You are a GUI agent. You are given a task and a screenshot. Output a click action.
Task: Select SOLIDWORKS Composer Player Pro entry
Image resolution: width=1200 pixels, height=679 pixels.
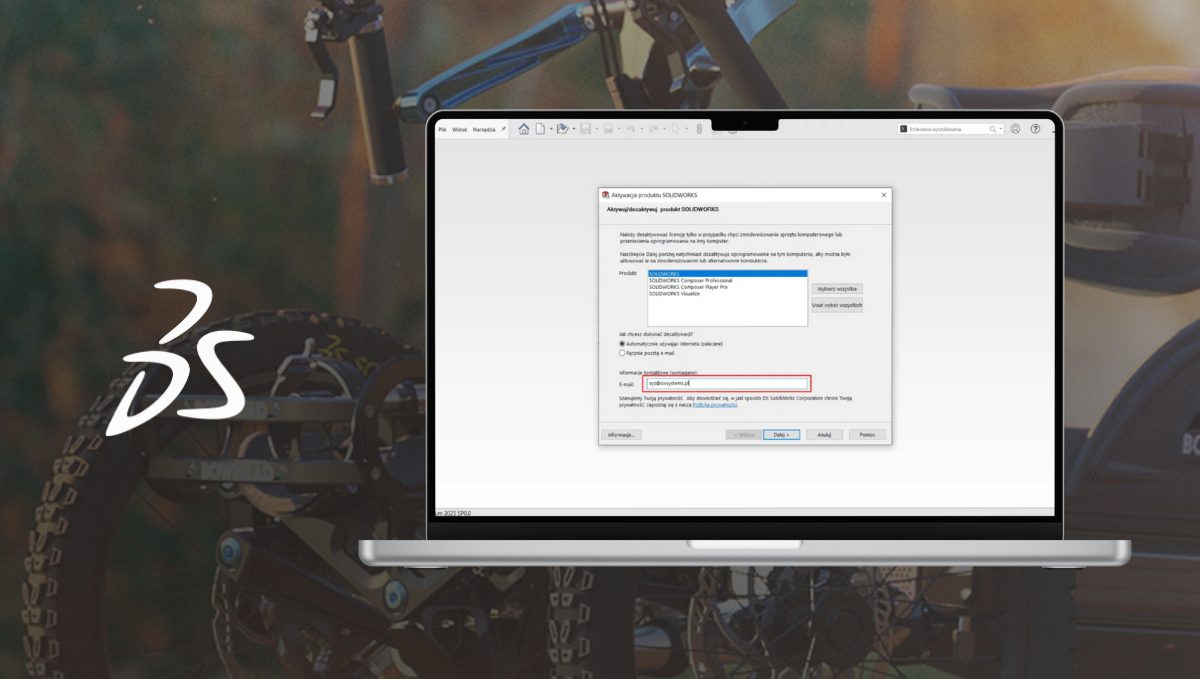[x=688, y=287]
